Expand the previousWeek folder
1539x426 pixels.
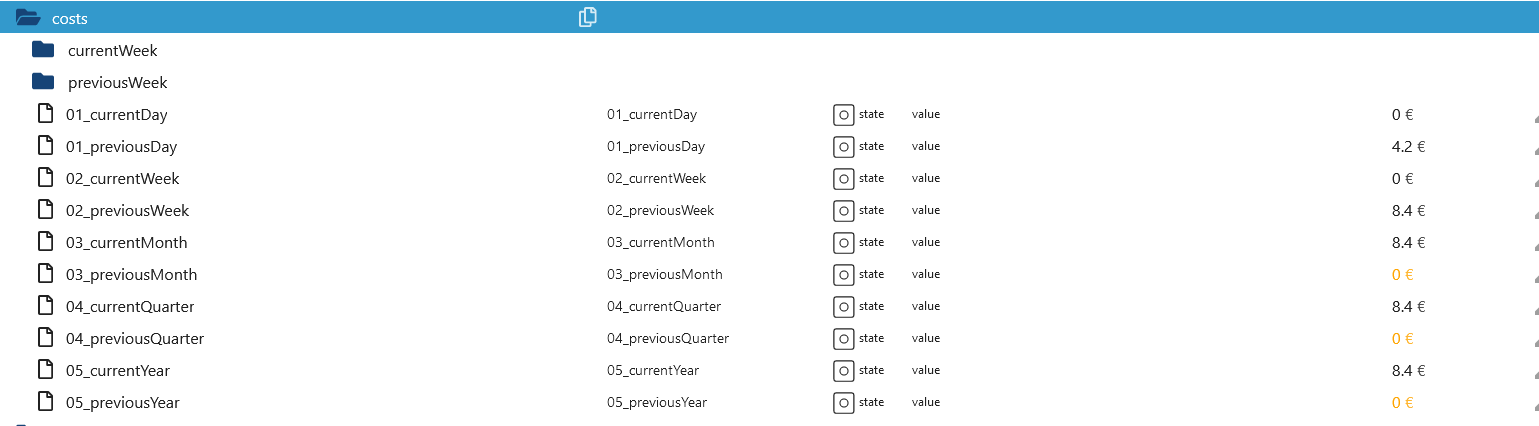click(43, 82)
